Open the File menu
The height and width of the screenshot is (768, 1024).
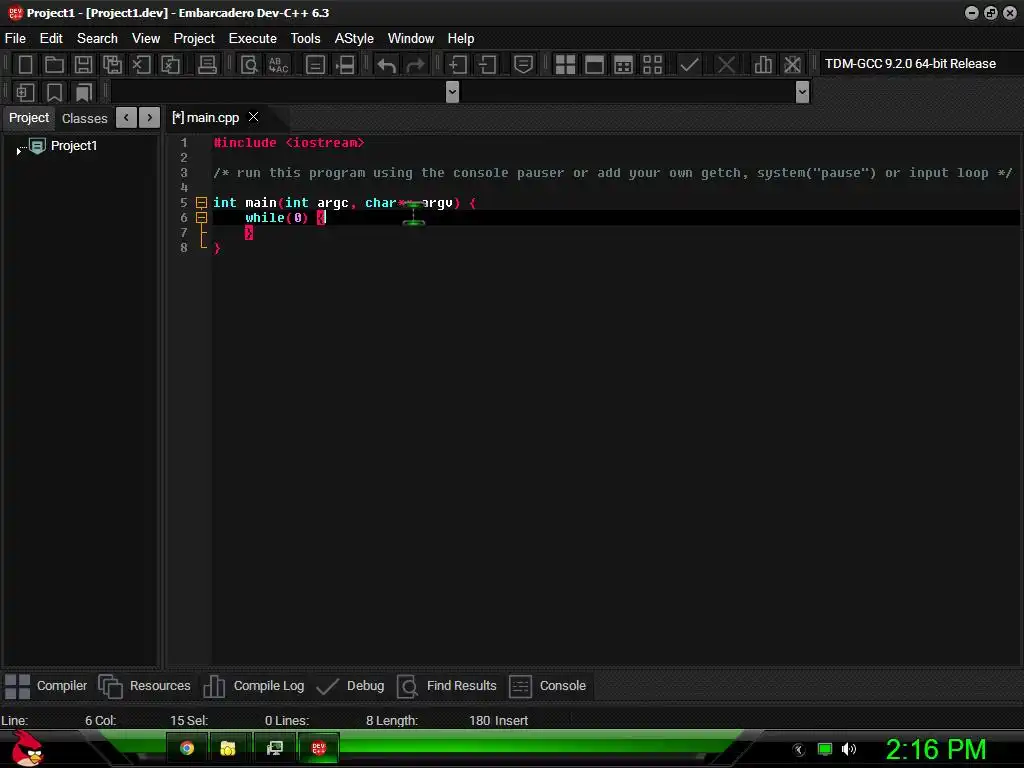[x=15, y=39]
